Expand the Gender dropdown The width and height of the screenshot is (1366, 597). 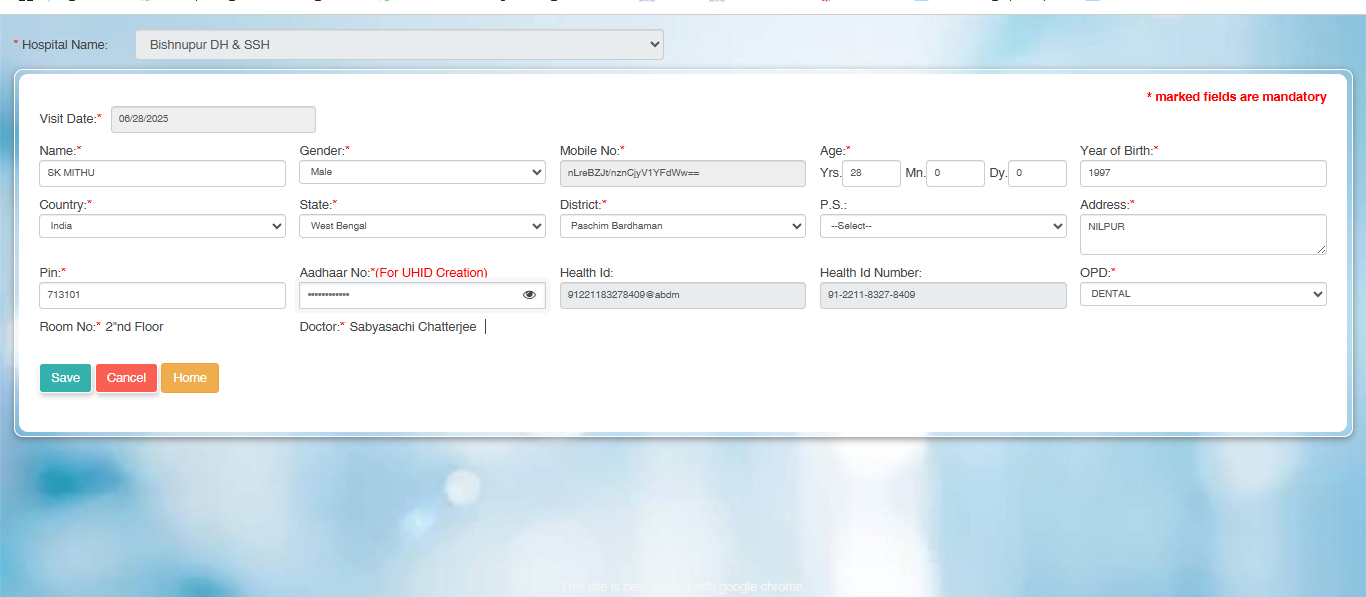[422, 173]
